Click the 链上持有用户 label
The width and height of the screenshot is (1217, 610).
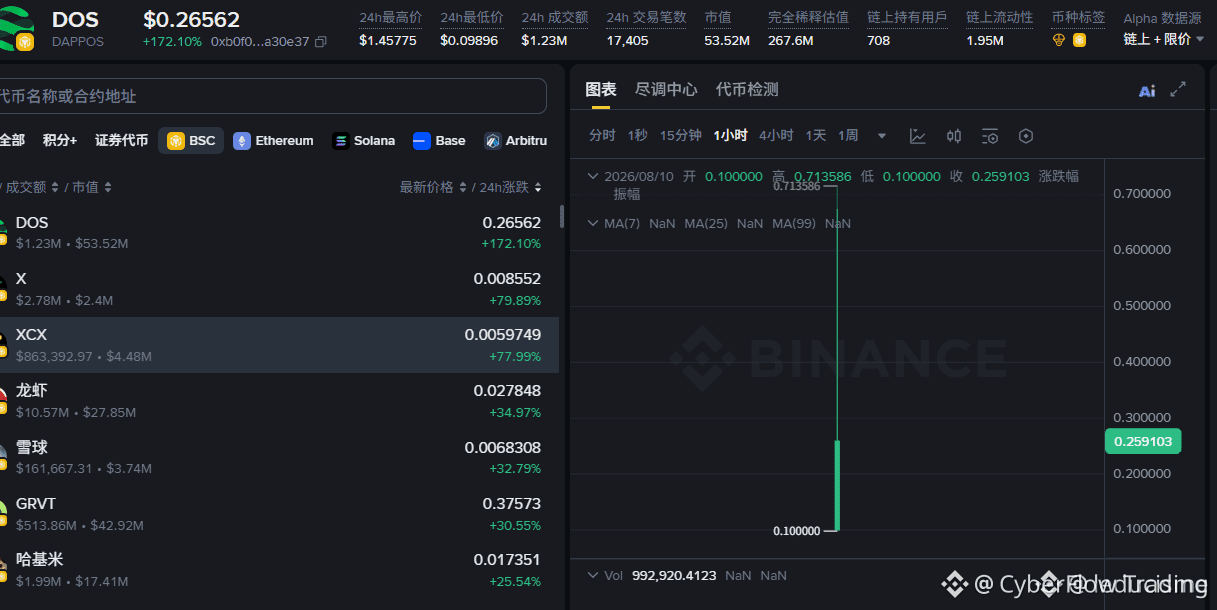(907, 18)
